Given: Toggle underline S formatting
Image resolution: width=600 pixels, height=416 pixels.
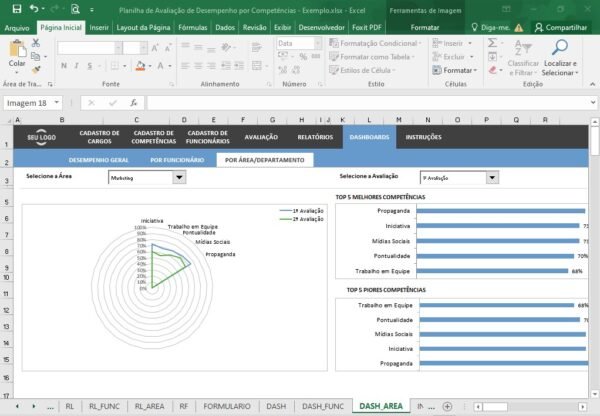Looking at the screenshot, I should coord(90,66).
